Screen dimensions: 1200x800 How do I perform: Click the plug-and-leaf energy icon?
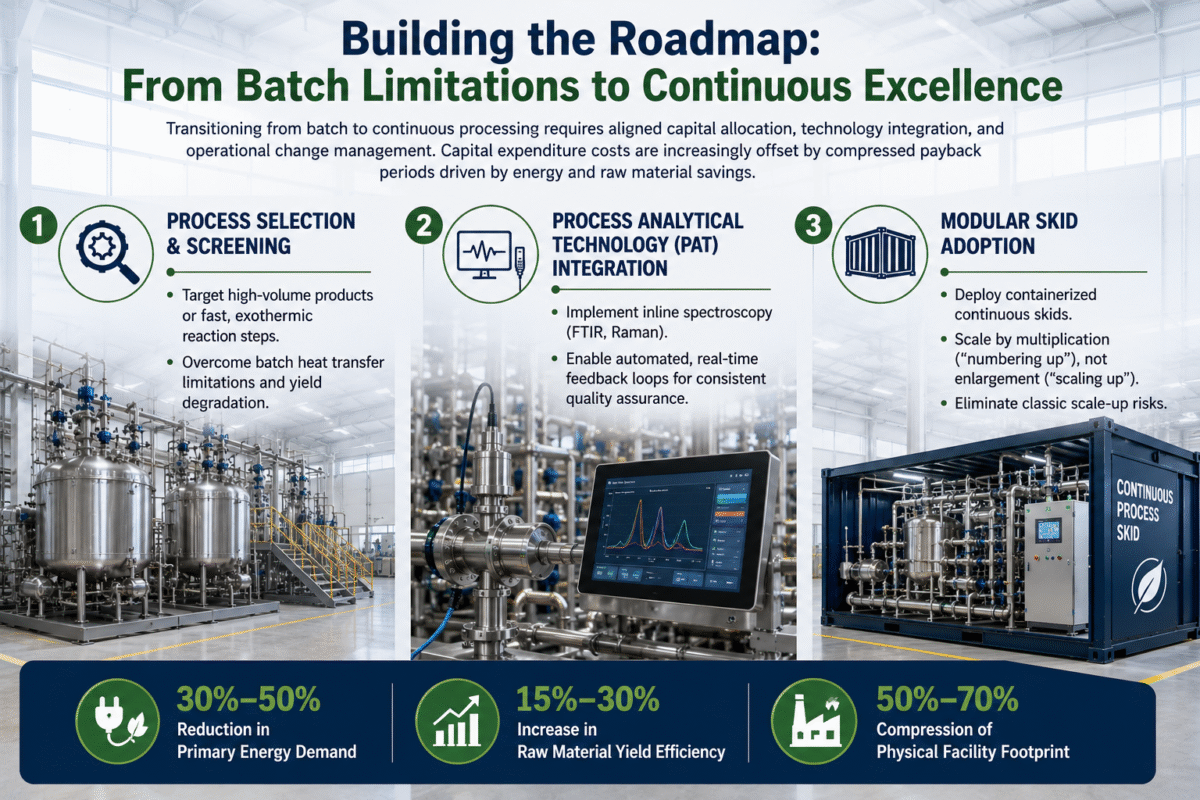[x=118, y=719]
